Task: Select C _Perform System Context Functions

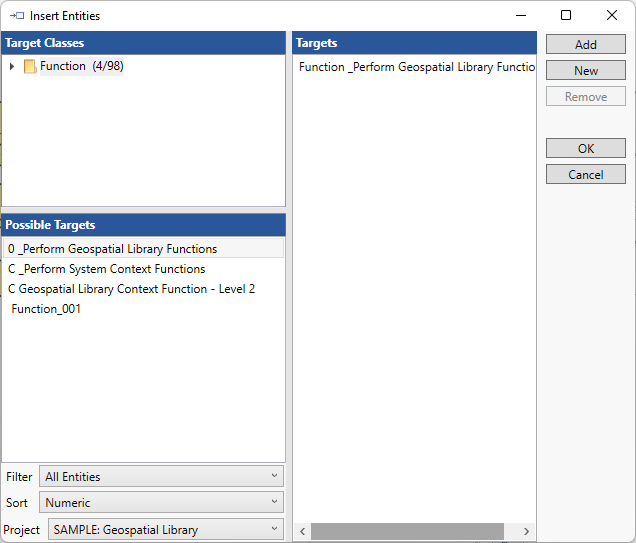Action: point(106,269)
